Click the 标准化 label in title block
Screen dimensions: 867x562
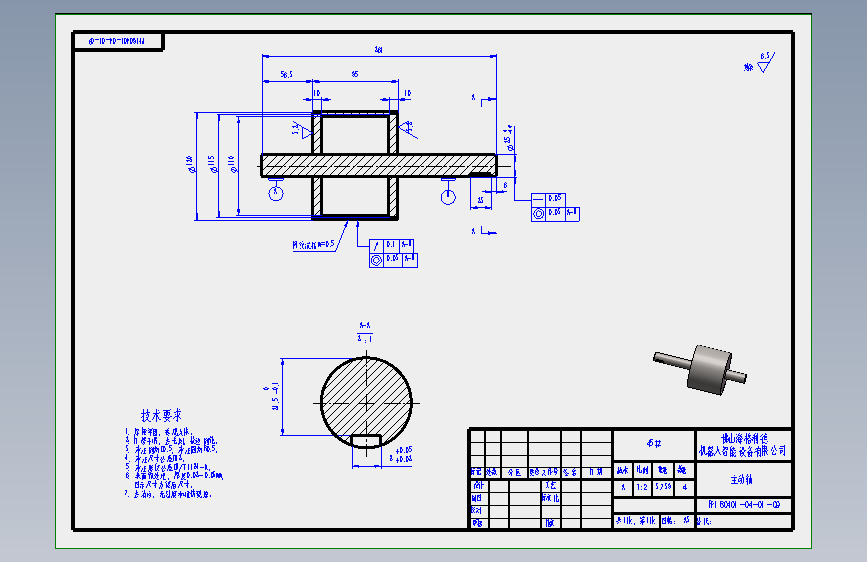click(x=551, y=498)
